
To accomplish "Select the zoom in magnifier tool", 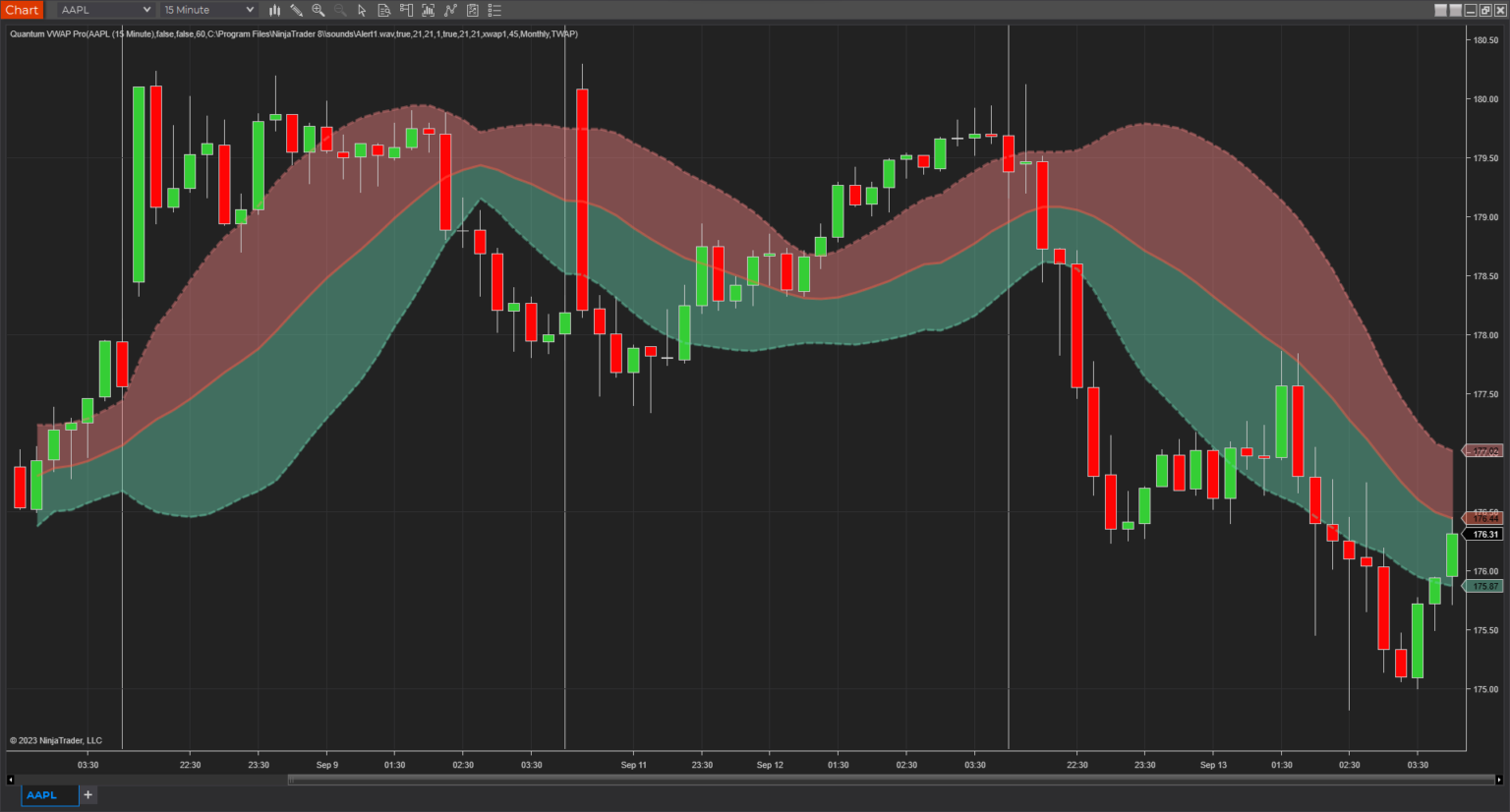I will (318, 10).
